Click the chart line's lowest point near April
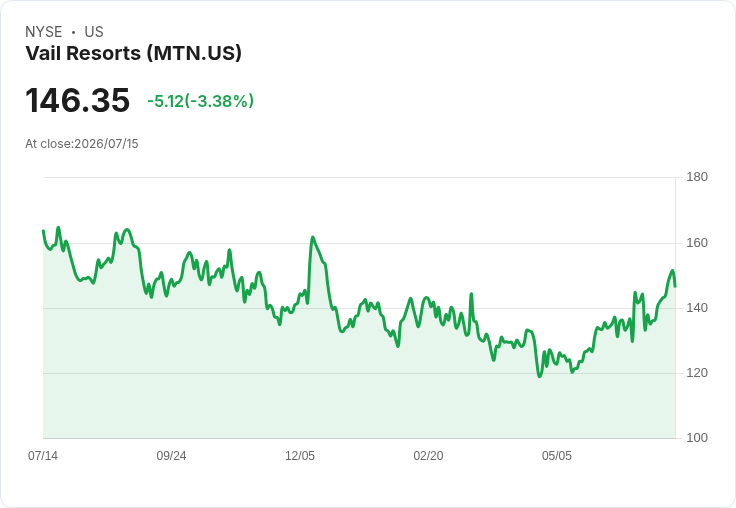 [539, 376]
